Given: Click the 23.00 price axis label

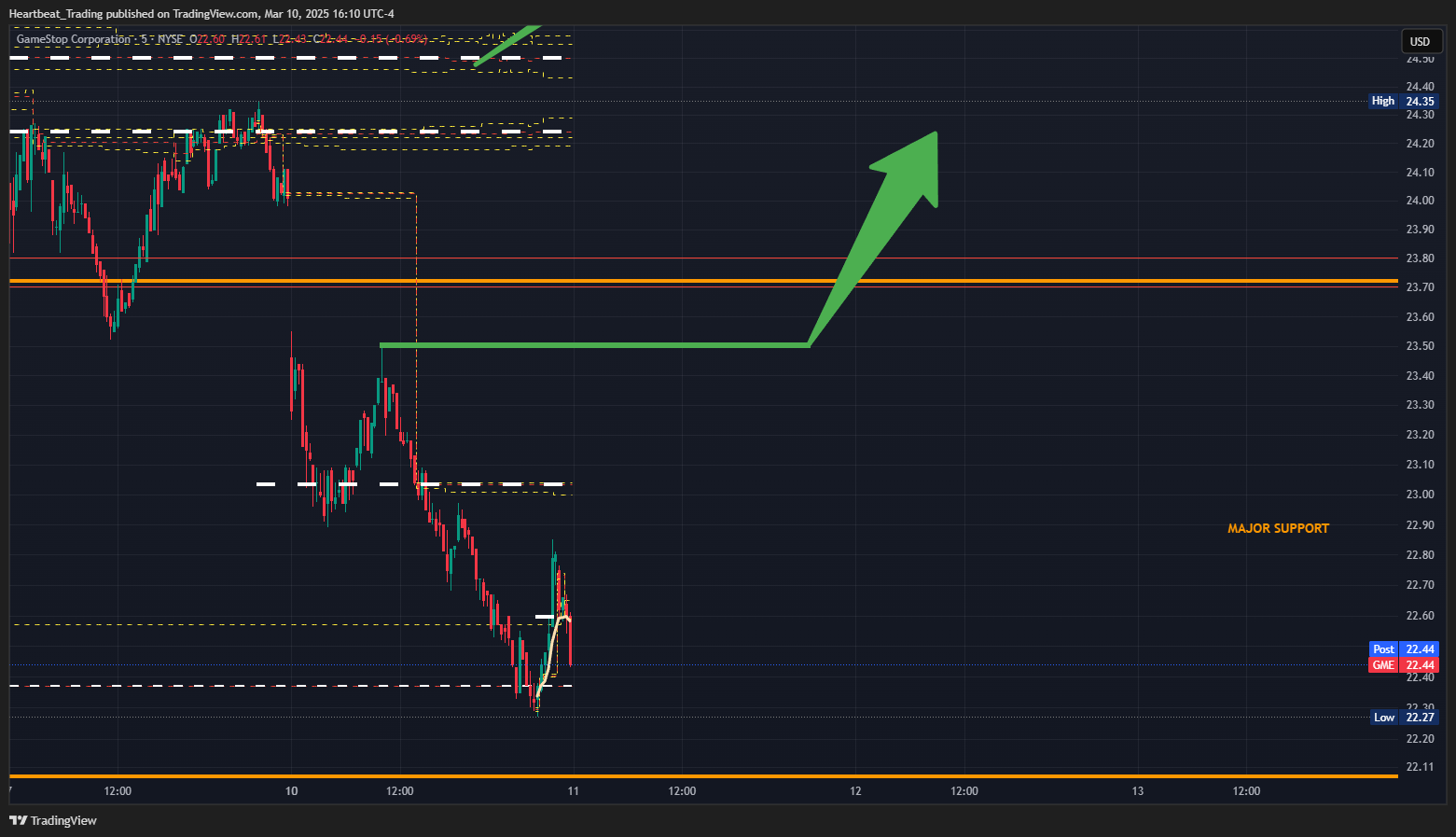Looking at the screenshot, I should tap(1420, 495).
